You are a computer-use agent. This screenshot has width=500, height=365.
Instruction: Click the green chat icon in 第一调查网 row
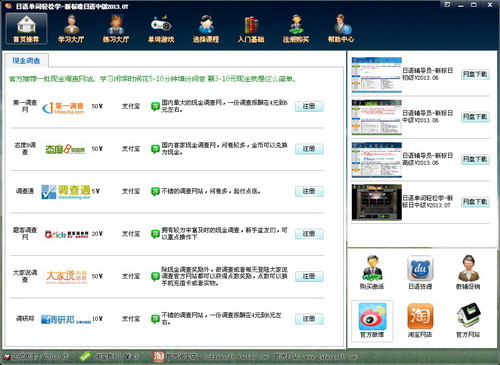click(x=155, y=107)
